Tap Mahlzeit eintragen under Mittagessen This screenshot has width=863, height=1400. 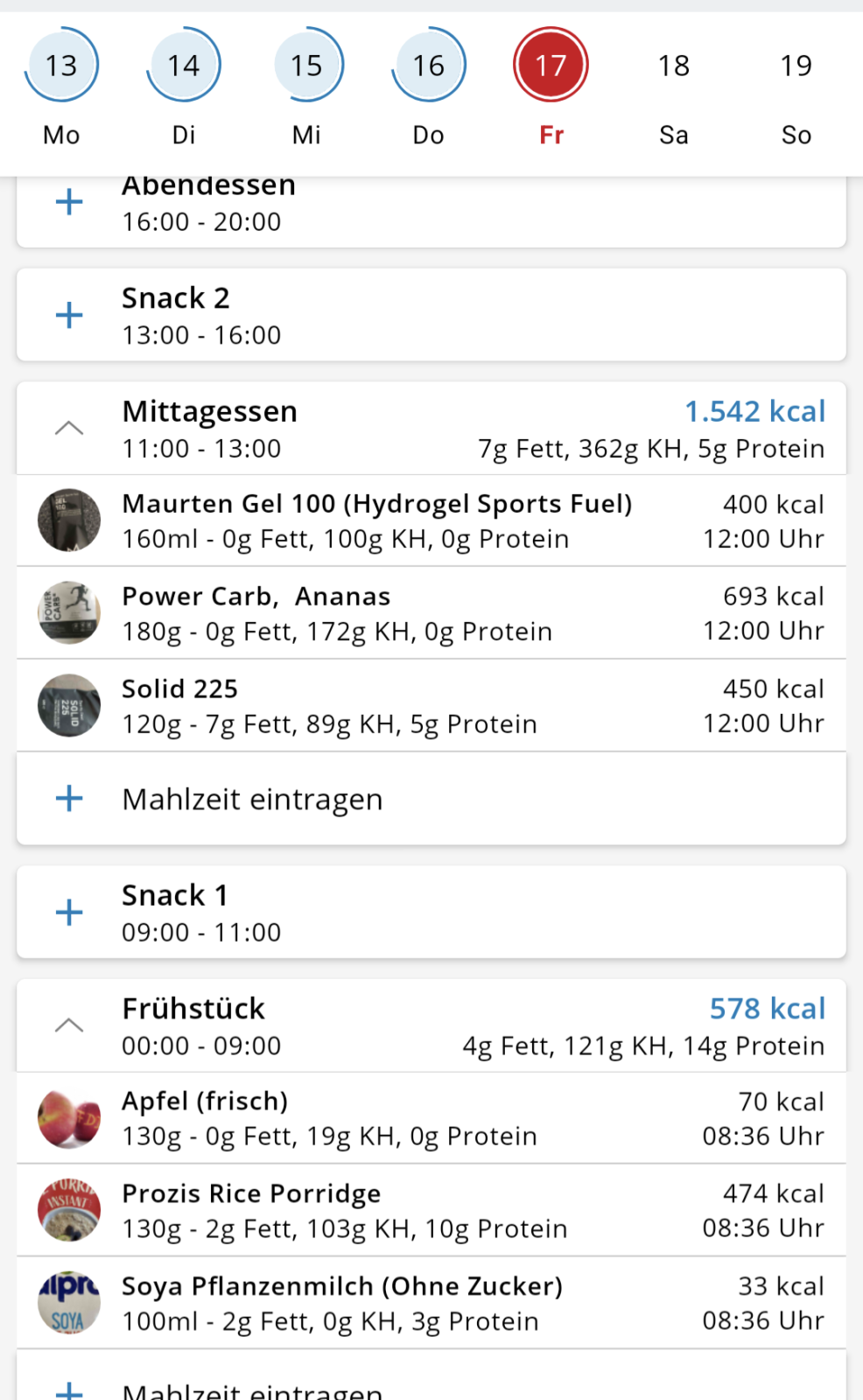tap(252, 799)
